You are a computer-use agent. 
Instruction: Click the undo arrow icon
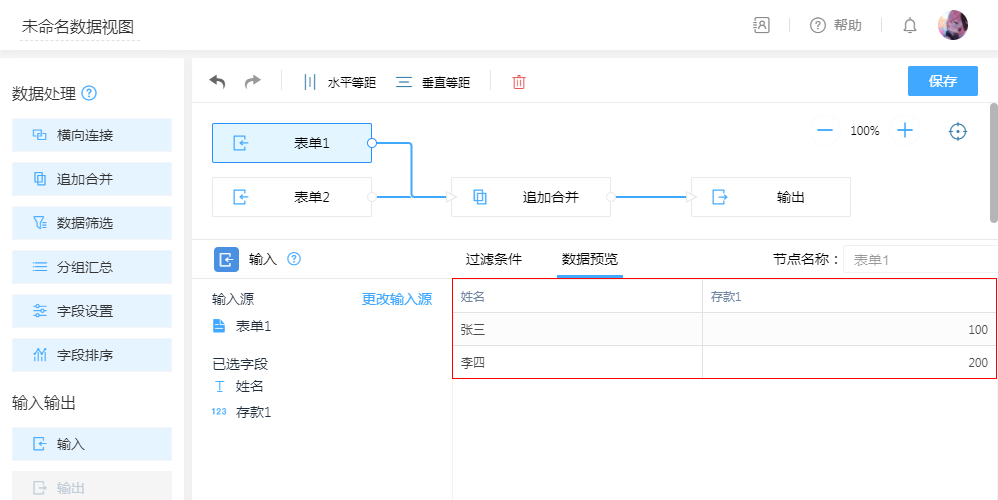(217, 82)
